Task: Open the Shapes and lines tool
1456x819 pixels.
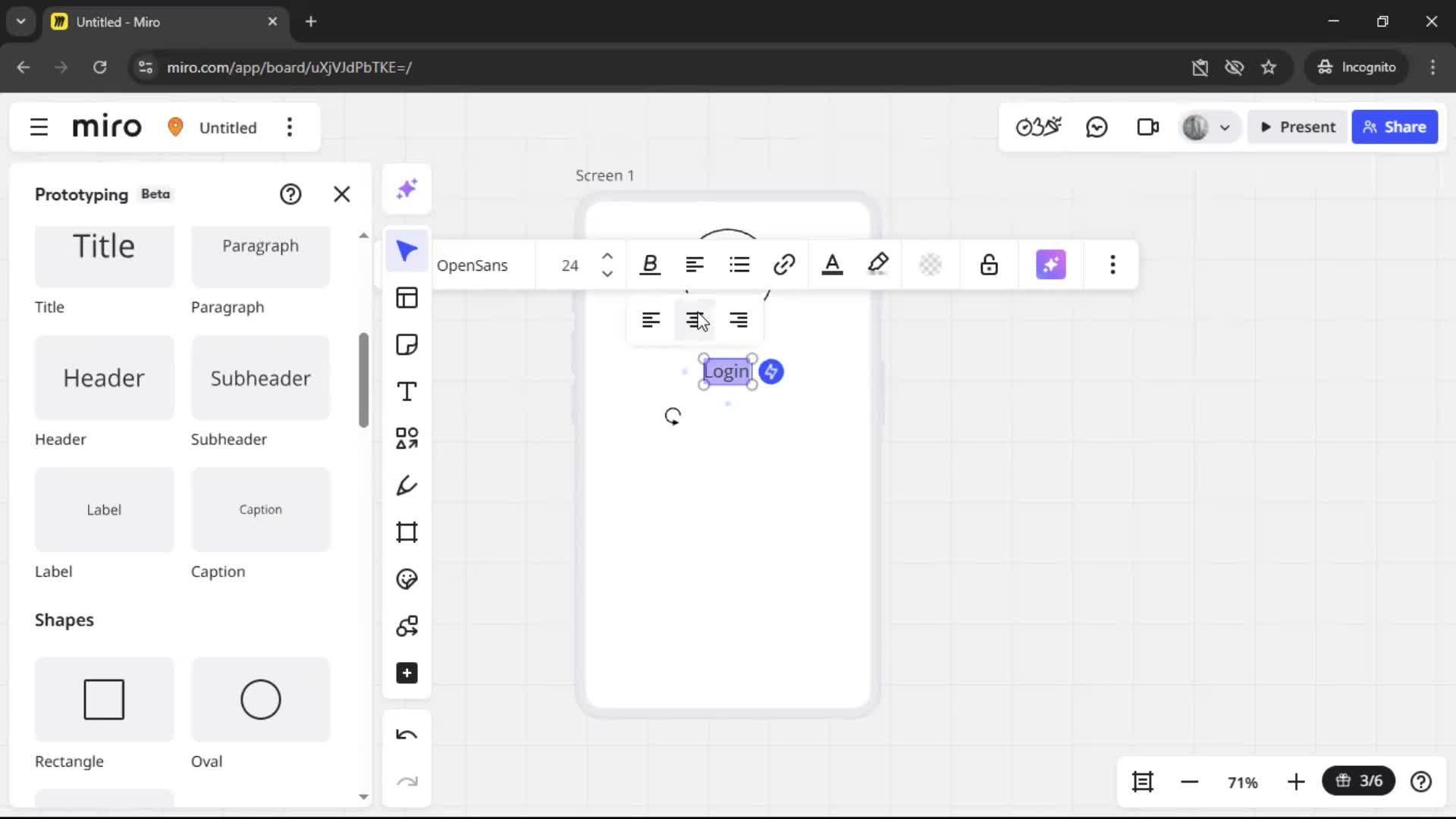Action: [407, 438]
